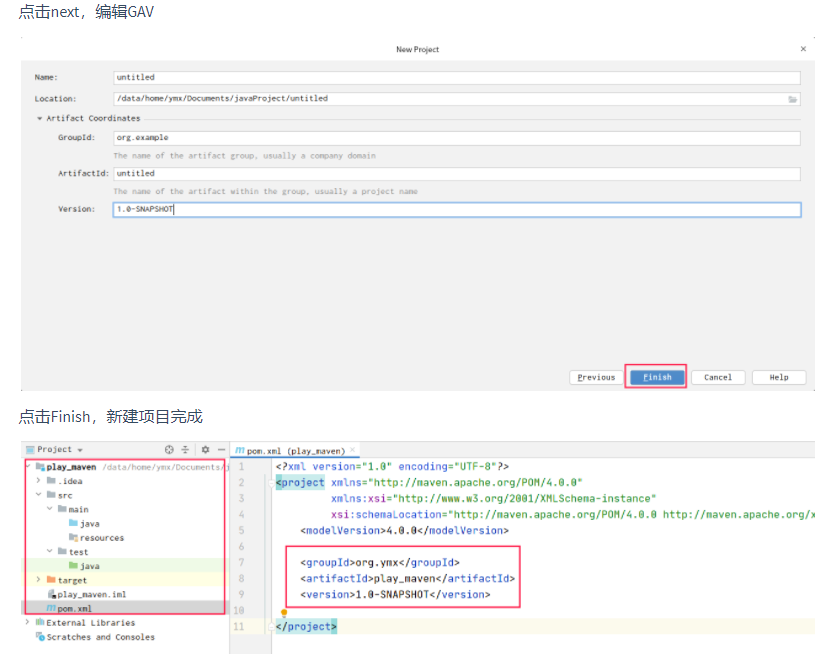Click the xml declaration on line 1

(x=393, y=467)
